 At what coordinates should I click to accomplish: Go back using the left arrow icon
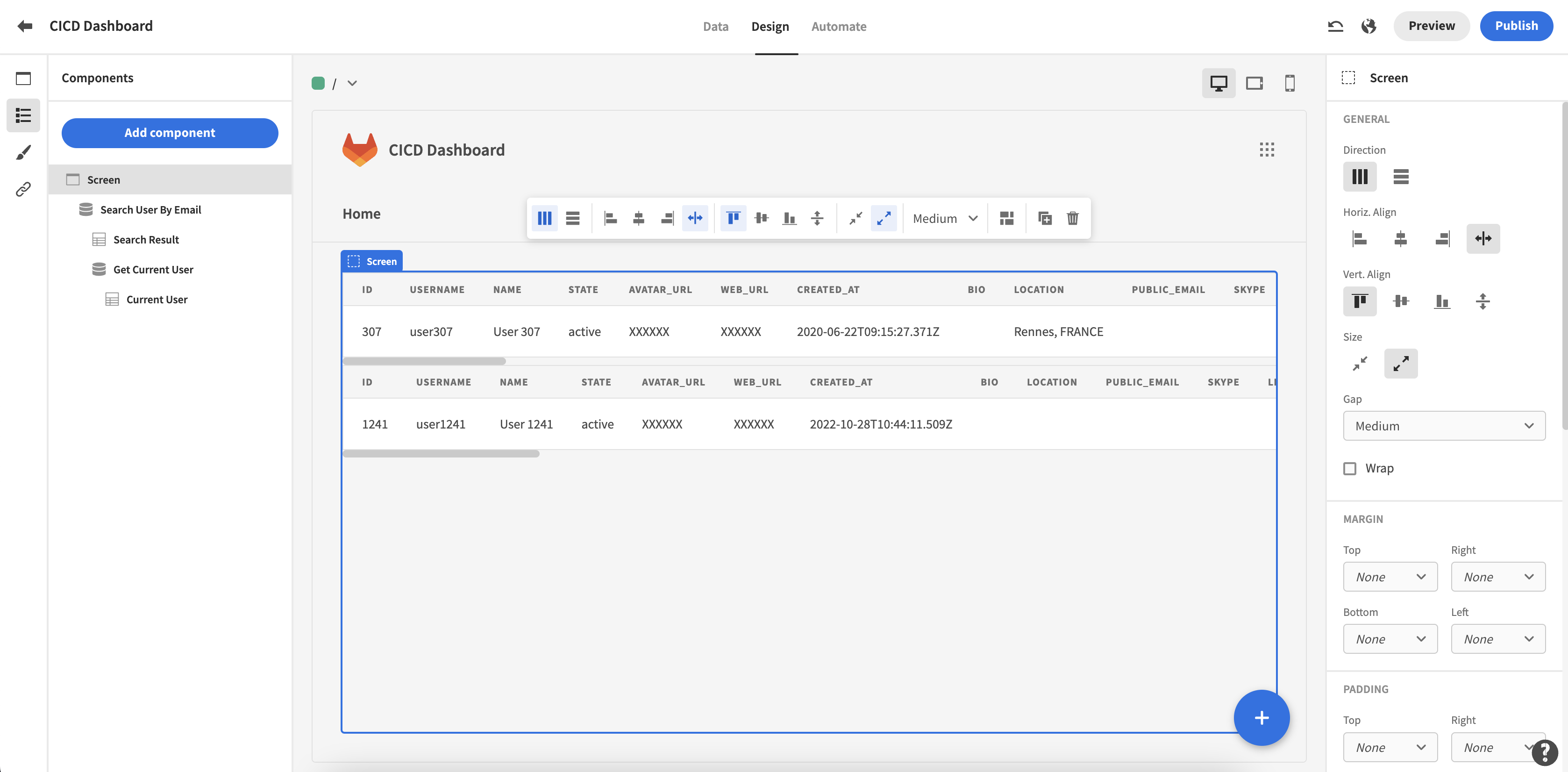click(x=25, y=26)
